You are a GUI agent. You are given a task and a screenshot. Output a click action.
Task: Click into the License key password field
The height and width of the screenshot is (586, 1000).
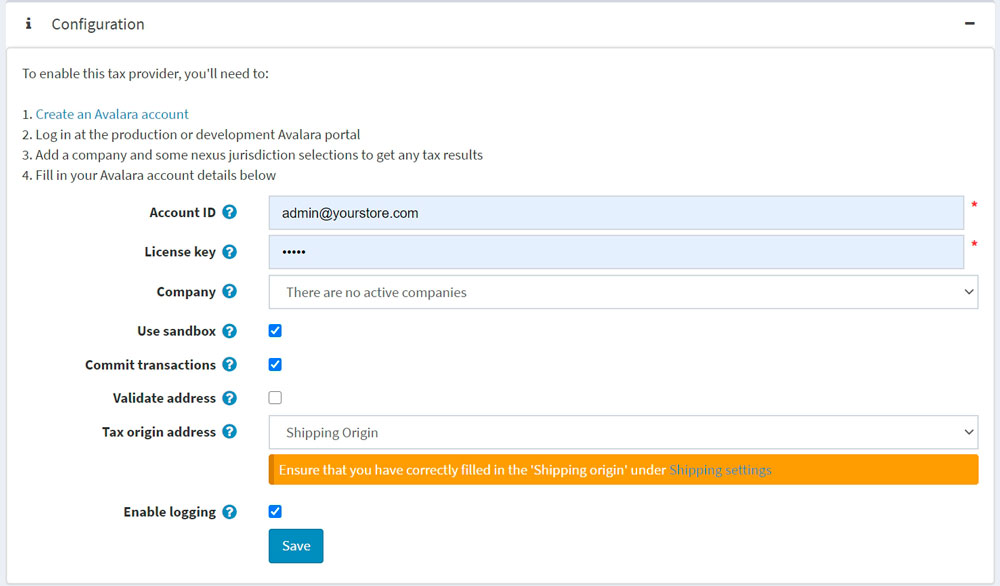click(616, 252)
